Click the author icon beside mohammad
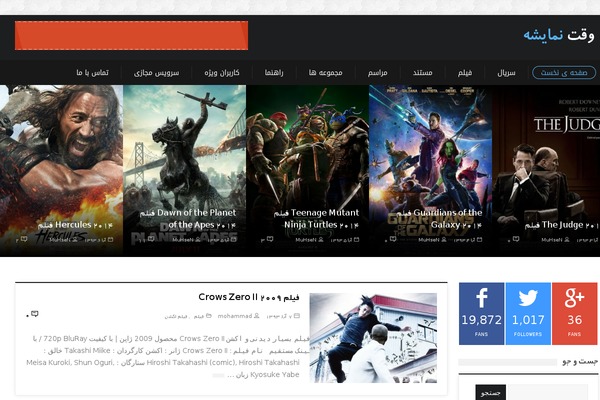Viewport: 600px width, 400px height. pyautogui.click(x=256, y=316)
